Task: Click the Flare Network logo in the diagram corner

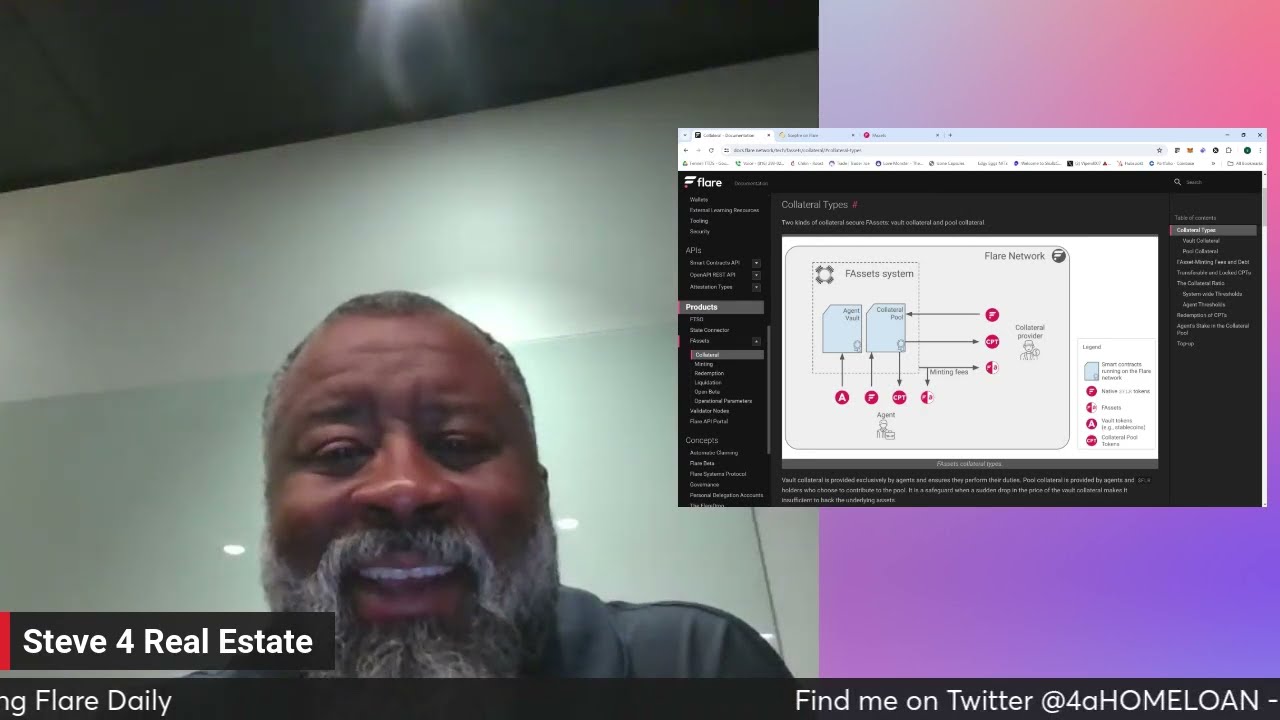Action: click(1059, 256)
